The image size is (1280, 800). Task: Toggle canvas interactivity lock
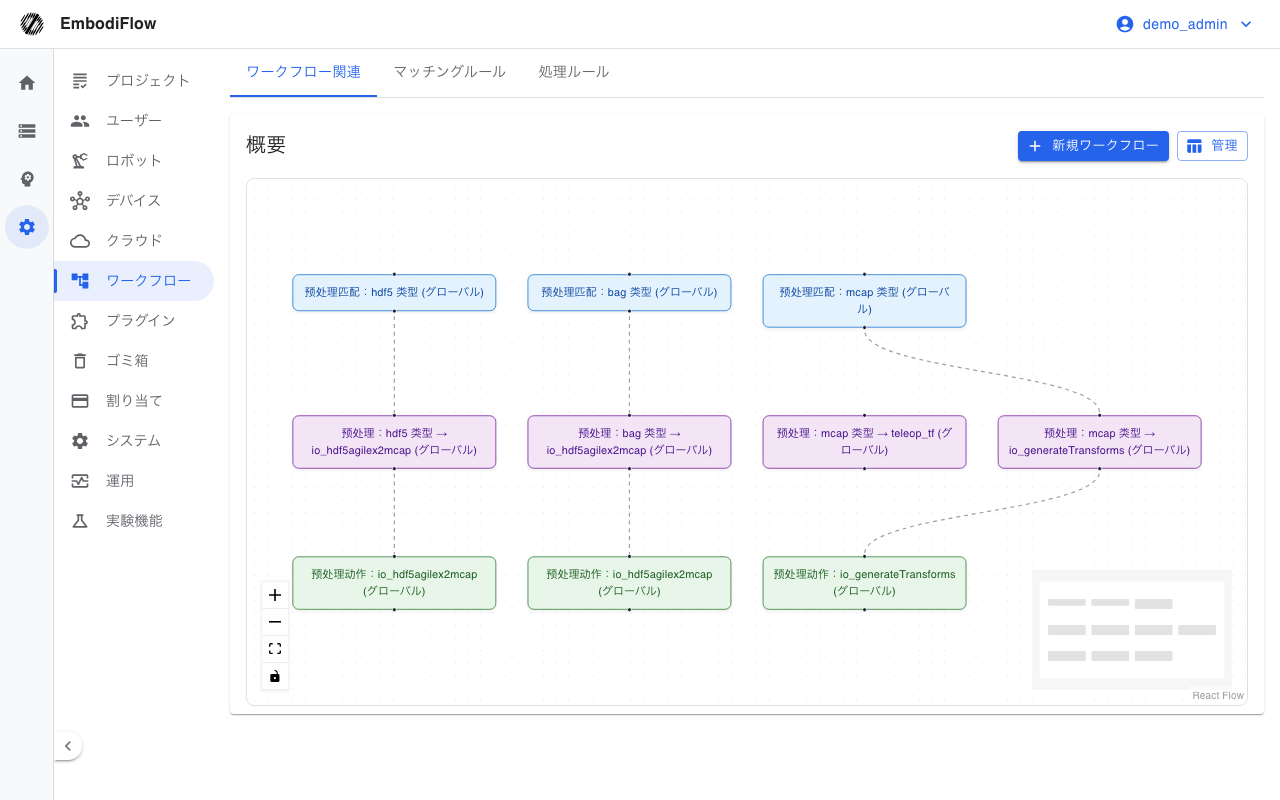pyautogui.click(x=275, y=676)
